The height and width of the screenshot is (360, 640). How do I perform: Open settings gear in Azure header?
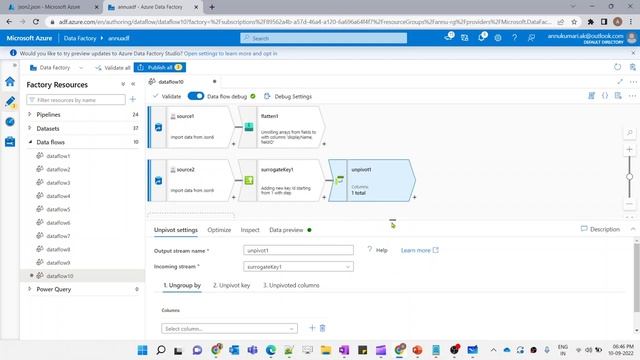498,38
